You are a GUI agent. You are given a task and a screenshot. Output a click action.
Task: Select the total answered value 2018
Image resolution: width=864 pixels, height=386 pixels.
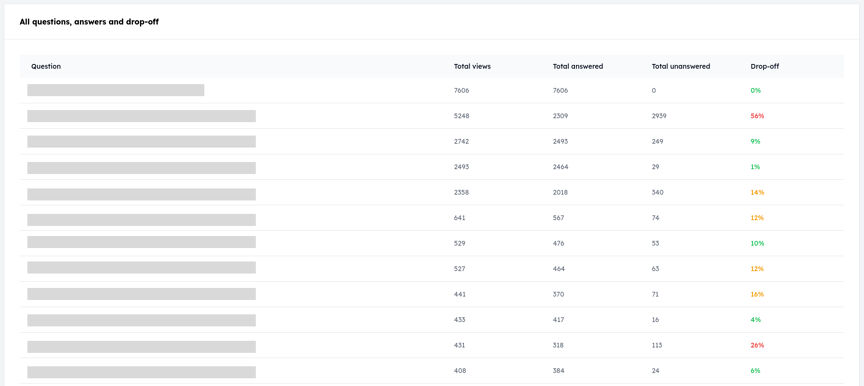[560, 193]
